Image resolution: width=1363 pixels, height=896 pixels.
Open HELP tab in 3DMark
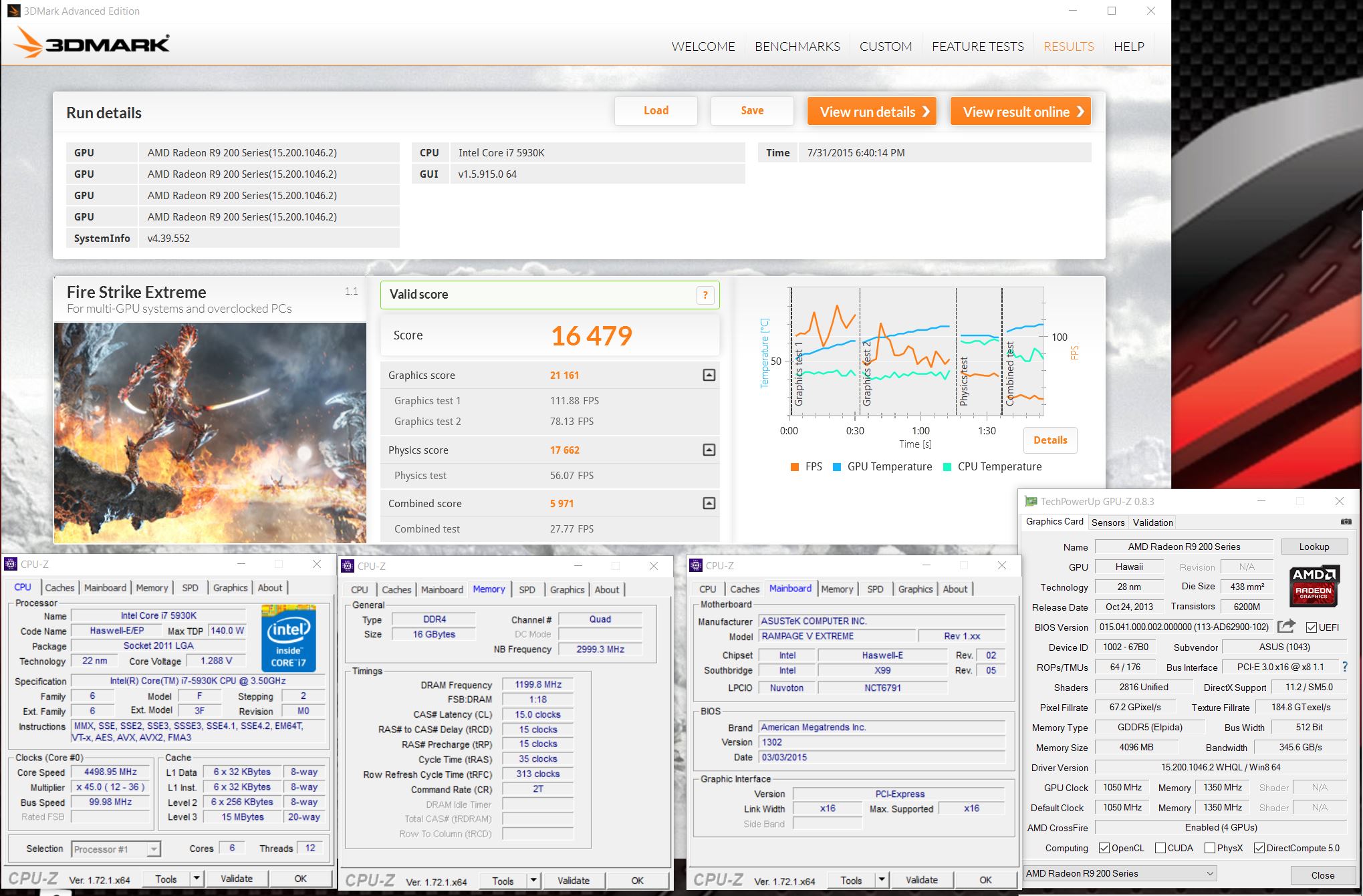(1129, 46)
